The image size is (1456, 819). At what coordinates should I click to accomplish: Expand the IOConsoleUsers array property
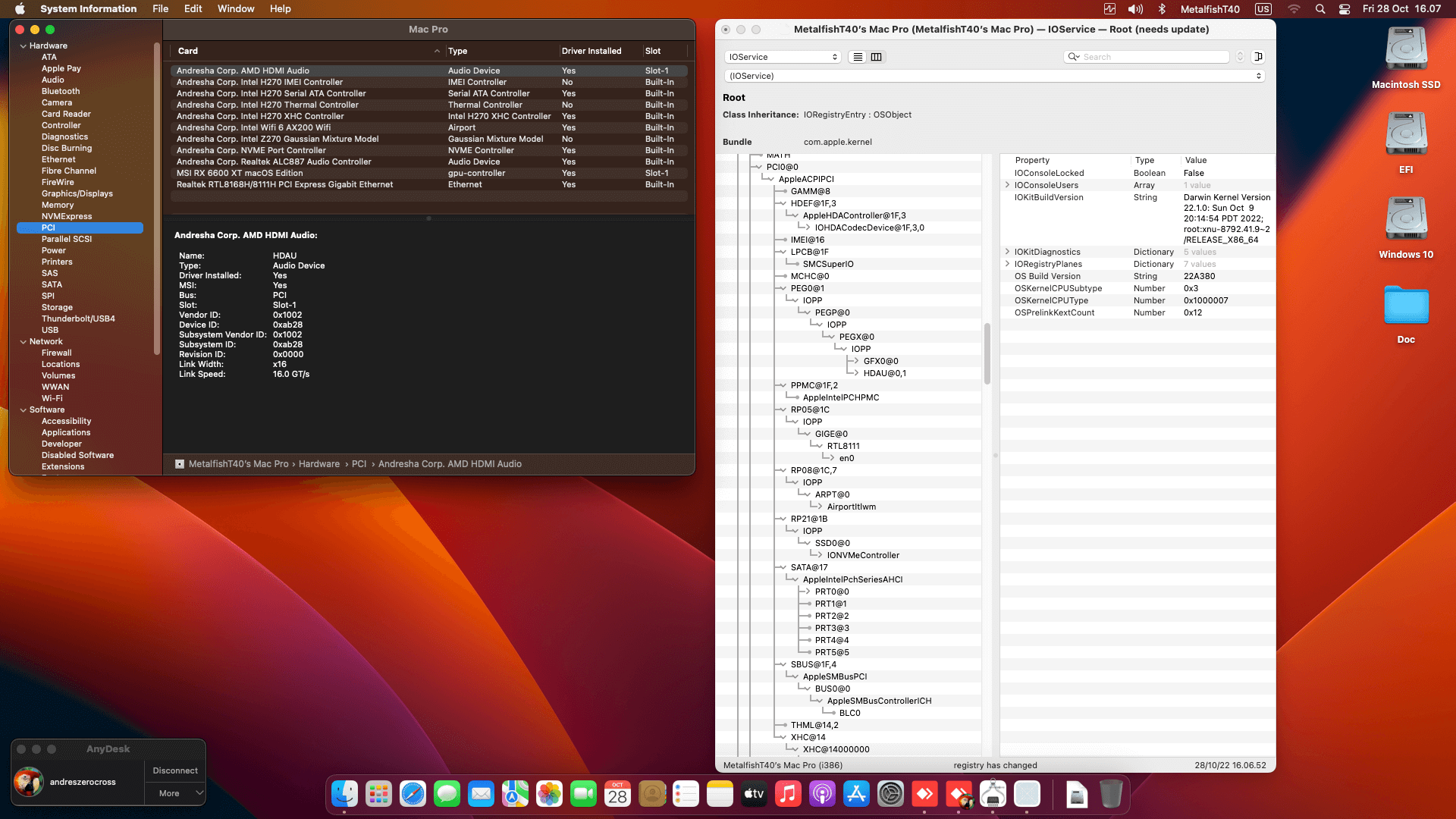pos(1009,185)
